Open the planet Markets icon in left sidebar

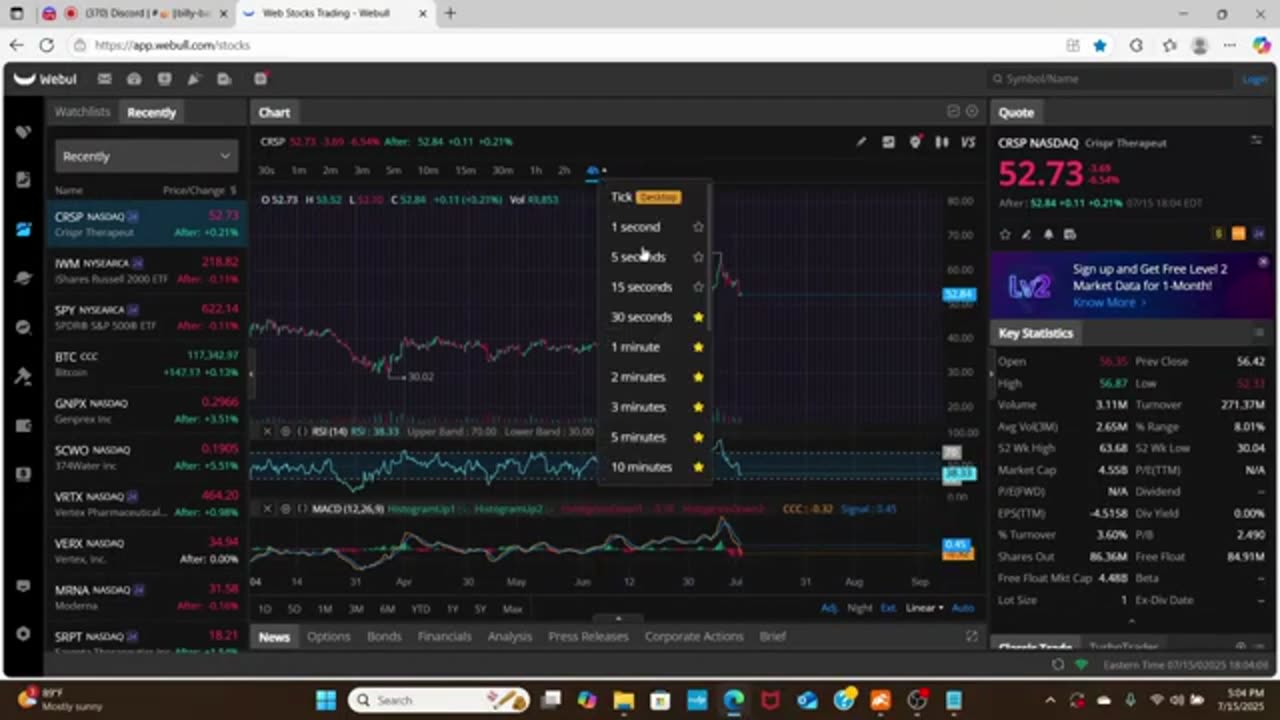click(x=24, y=278)
